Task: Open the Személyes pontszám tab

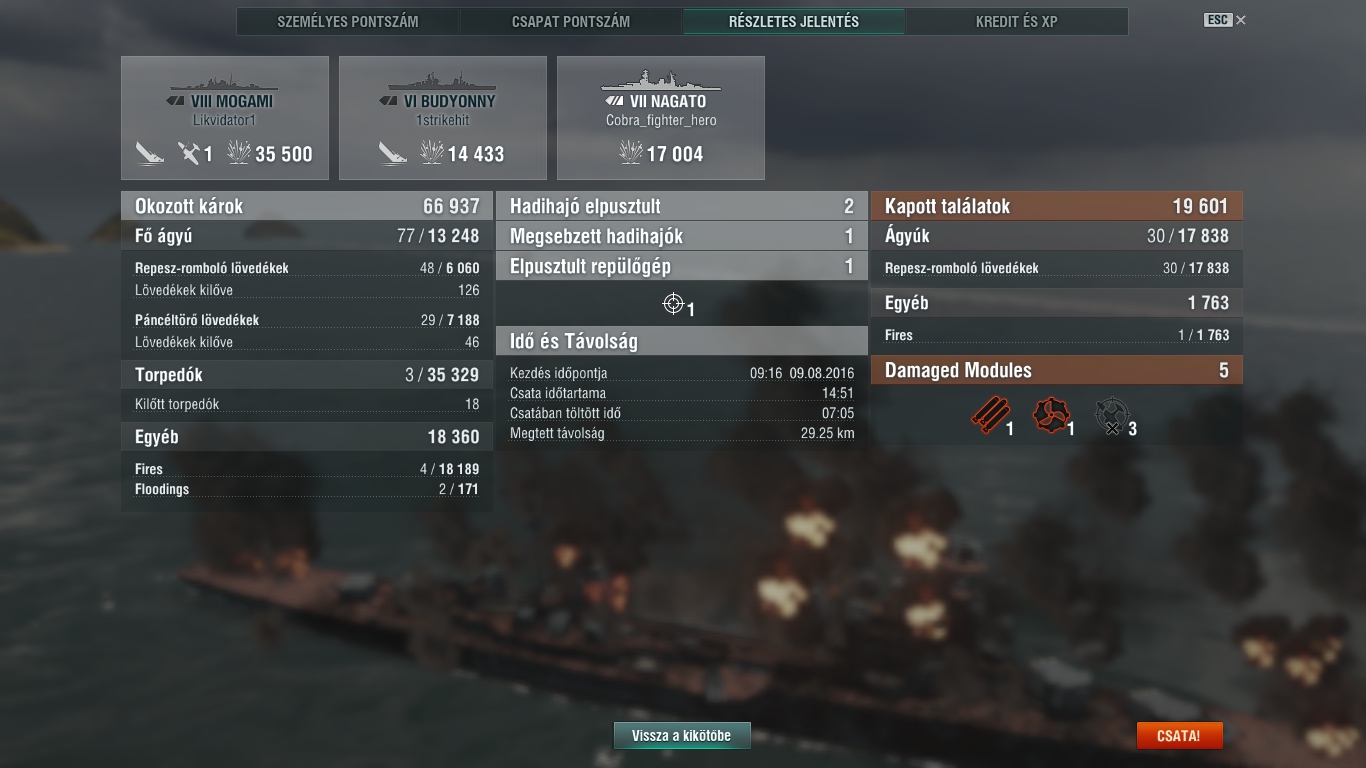Action: (348, 21)
